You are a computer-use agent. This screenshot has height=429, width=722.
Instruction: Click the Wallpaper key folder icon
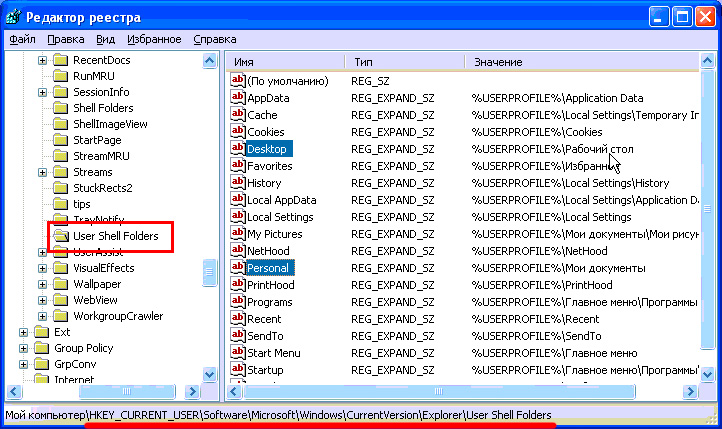point(60,284)
